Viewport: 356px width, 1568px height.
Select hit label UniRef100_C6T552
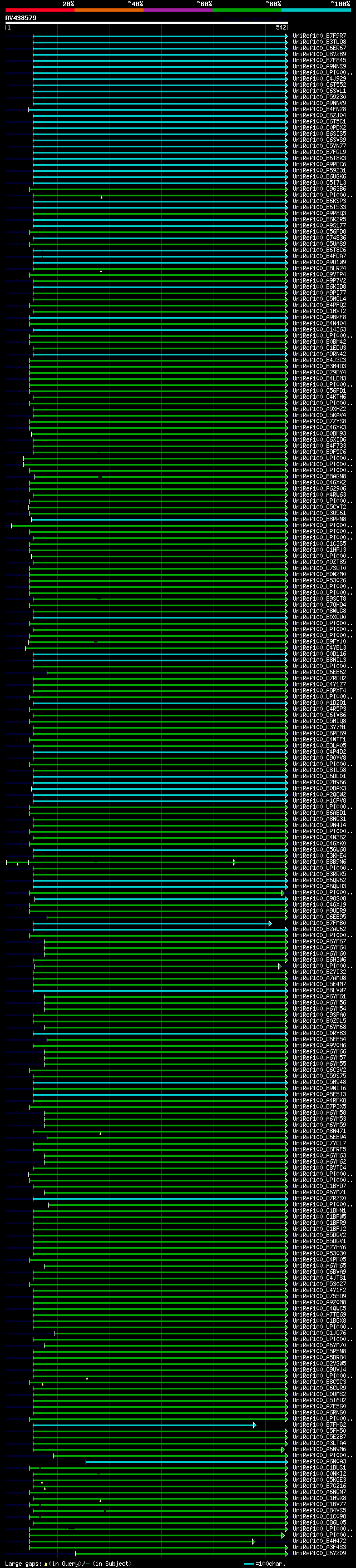click(x=319, y=85)
